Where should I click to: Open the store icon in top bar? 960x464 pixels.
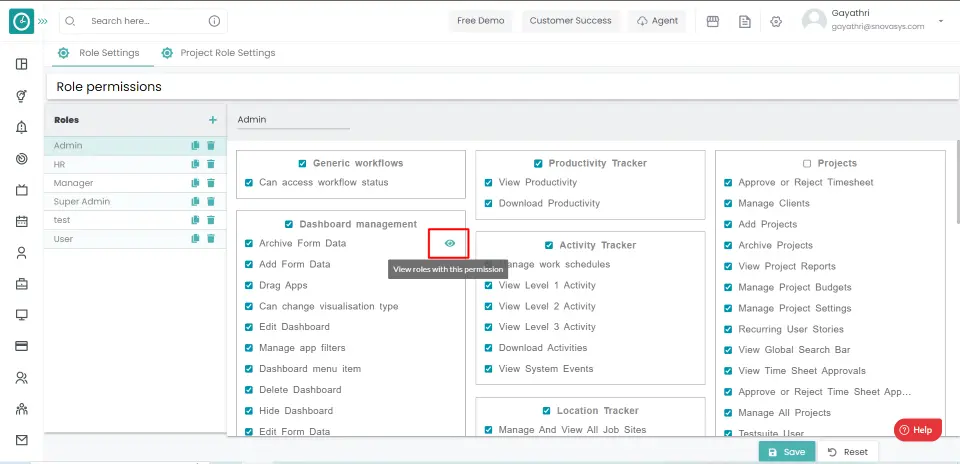[713, 21]
